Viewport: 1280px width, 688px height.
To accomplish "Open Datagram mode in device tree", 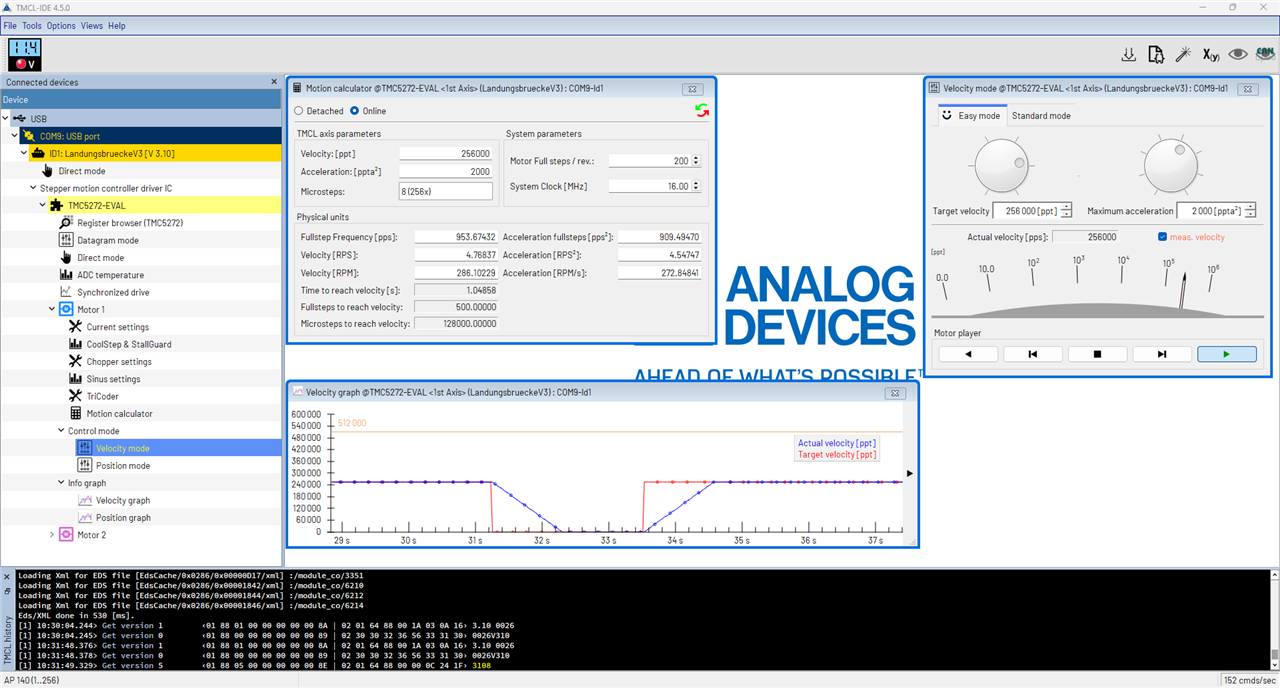I will [x=98, y=240].
